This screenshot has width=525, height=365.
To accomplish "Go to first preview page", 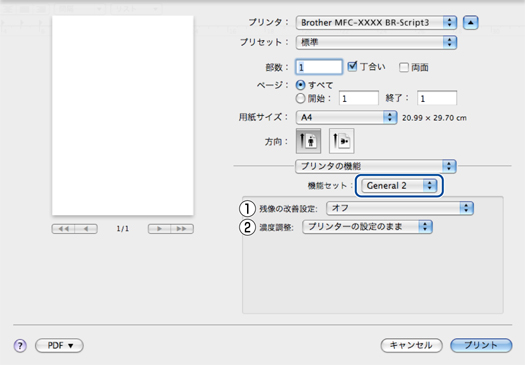I will click(x=63, y=229).
